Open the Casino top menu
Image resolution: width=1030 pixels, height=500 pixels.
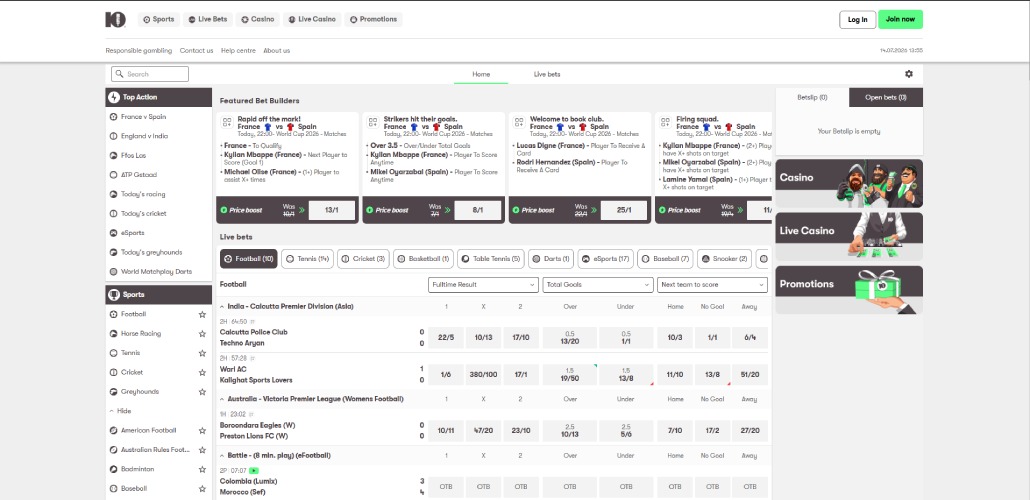258,20
